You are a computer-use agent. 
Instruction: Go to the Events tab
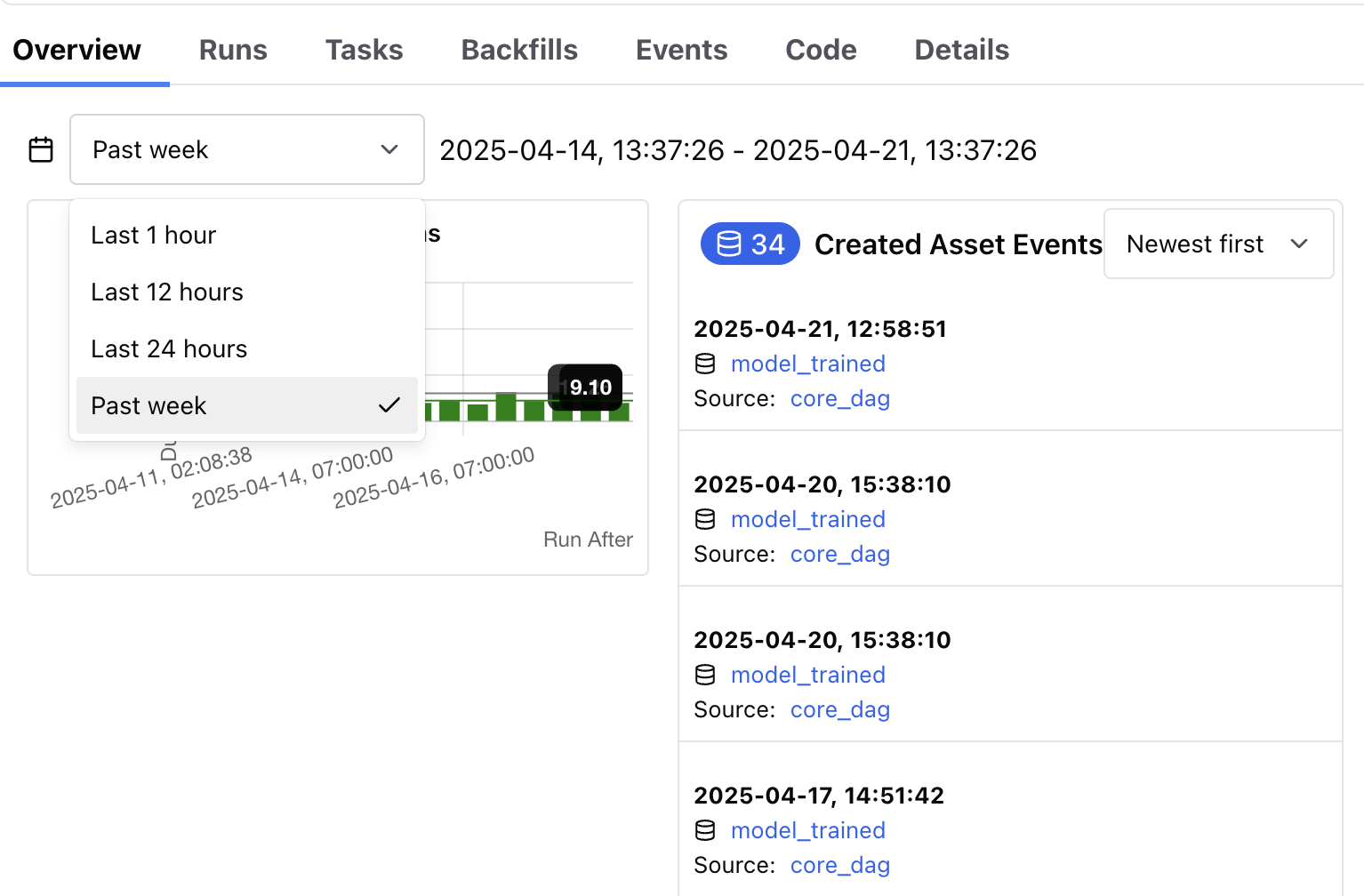click(x=682, y=50)
